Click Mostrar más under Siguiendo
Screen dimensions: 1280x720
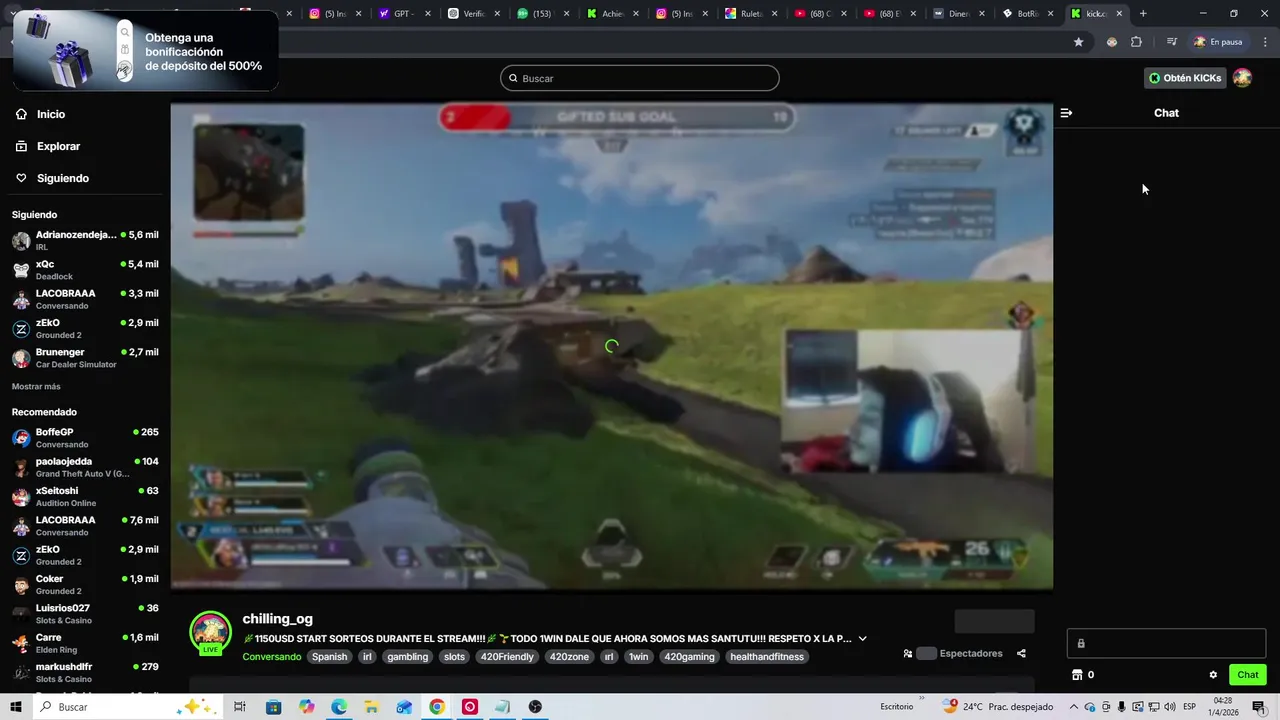click(x=36, y=386)
